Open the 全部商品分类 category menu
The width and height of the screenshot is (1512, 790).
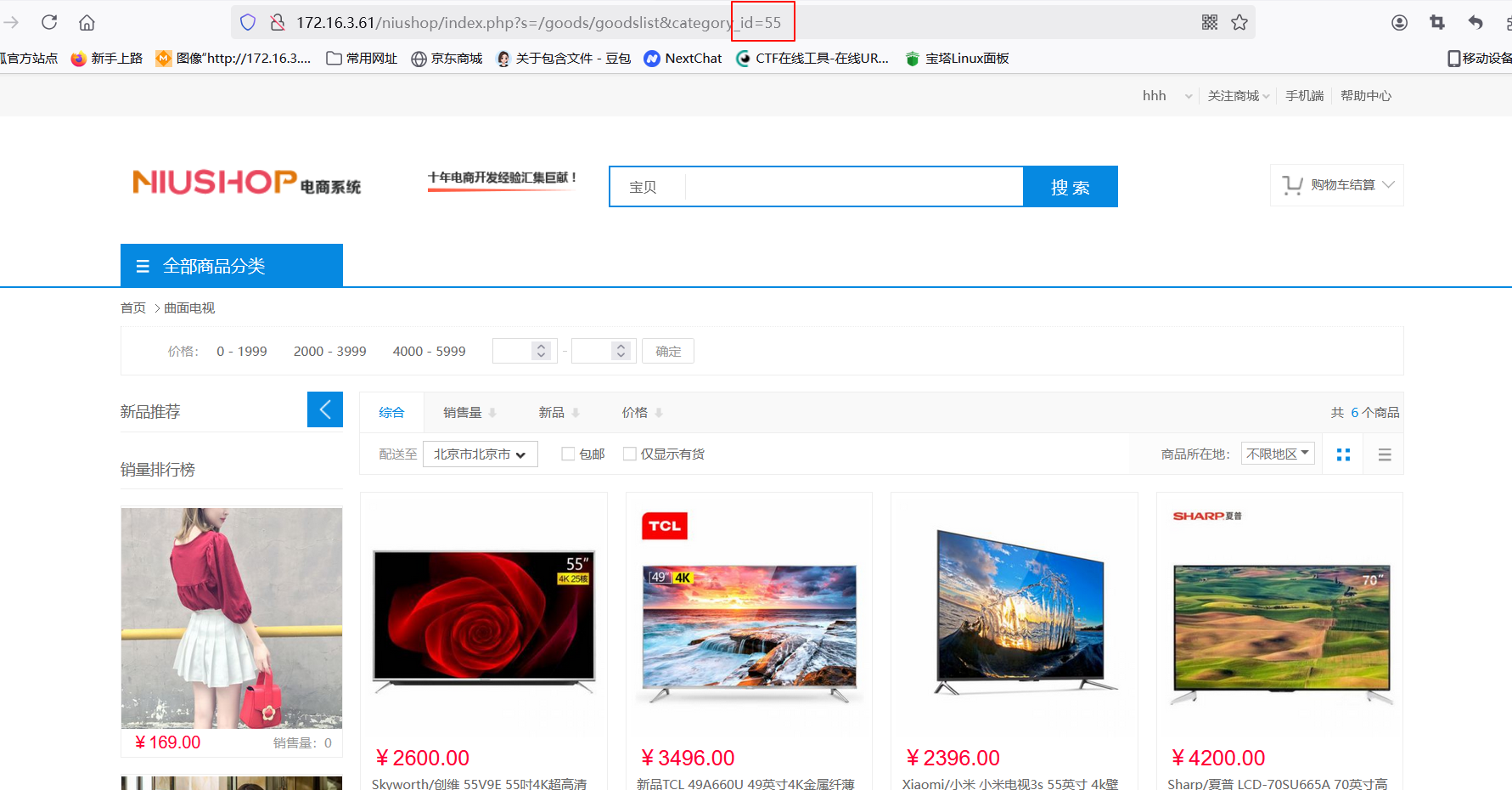coord(232,265)
